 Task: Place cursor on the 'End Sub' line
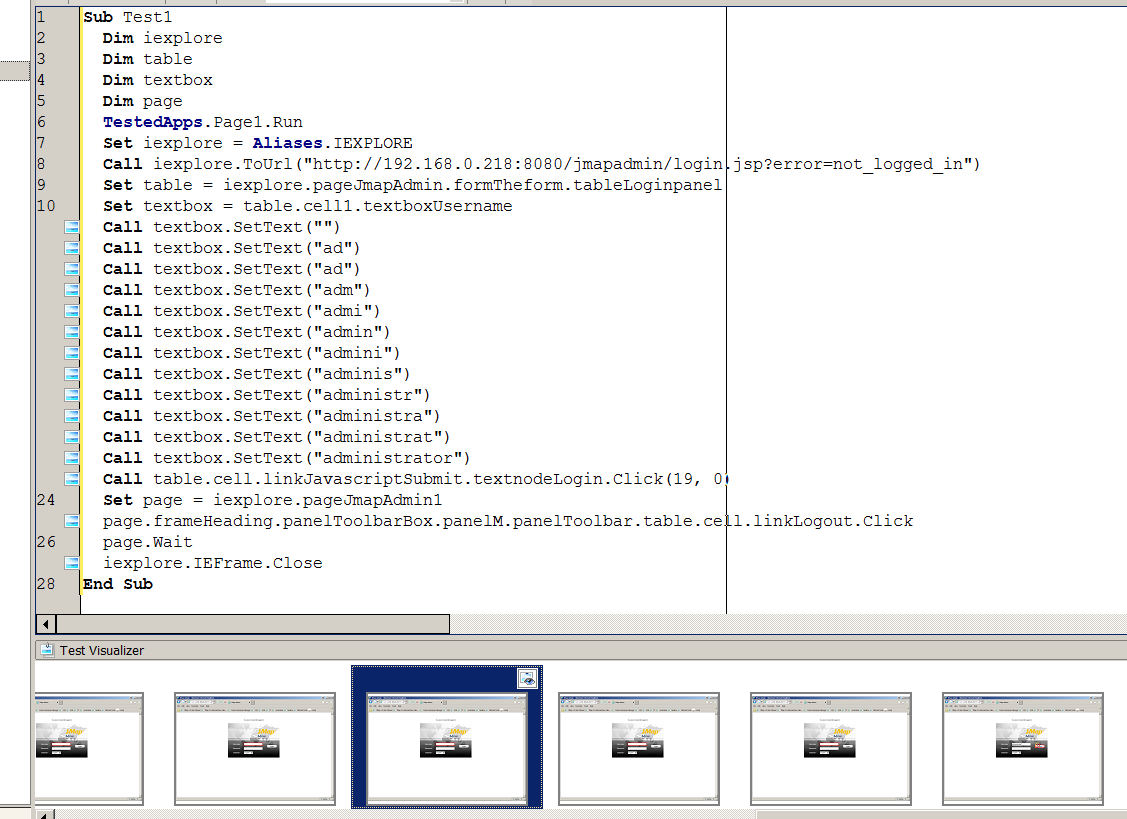[x=118, y=584]
